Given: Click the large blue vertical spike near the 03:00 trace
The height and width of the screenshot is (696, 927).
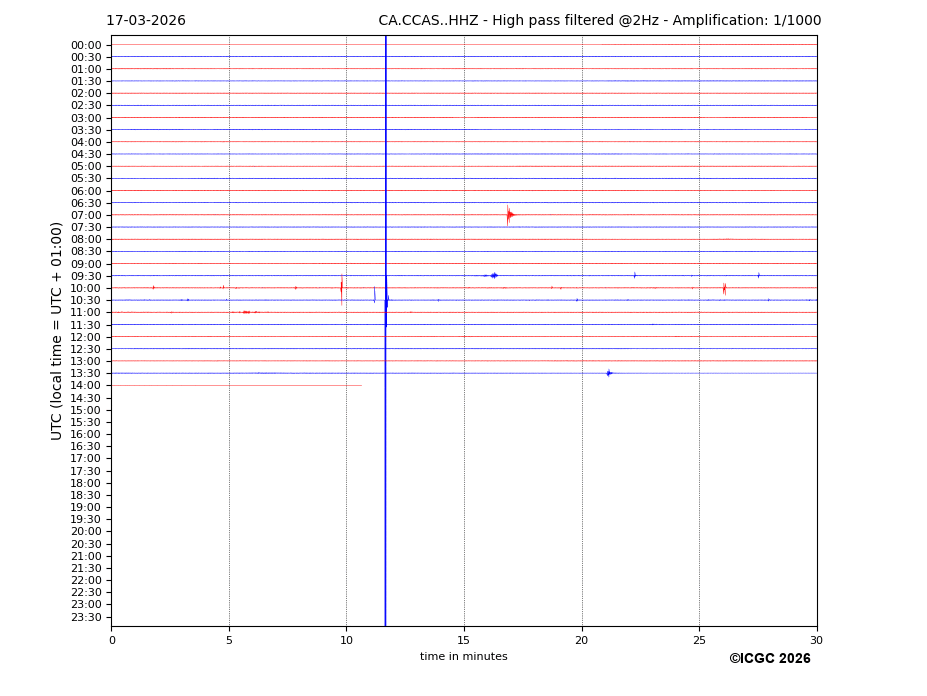Looking at the screenshot, I should click(x=386, y=118).
